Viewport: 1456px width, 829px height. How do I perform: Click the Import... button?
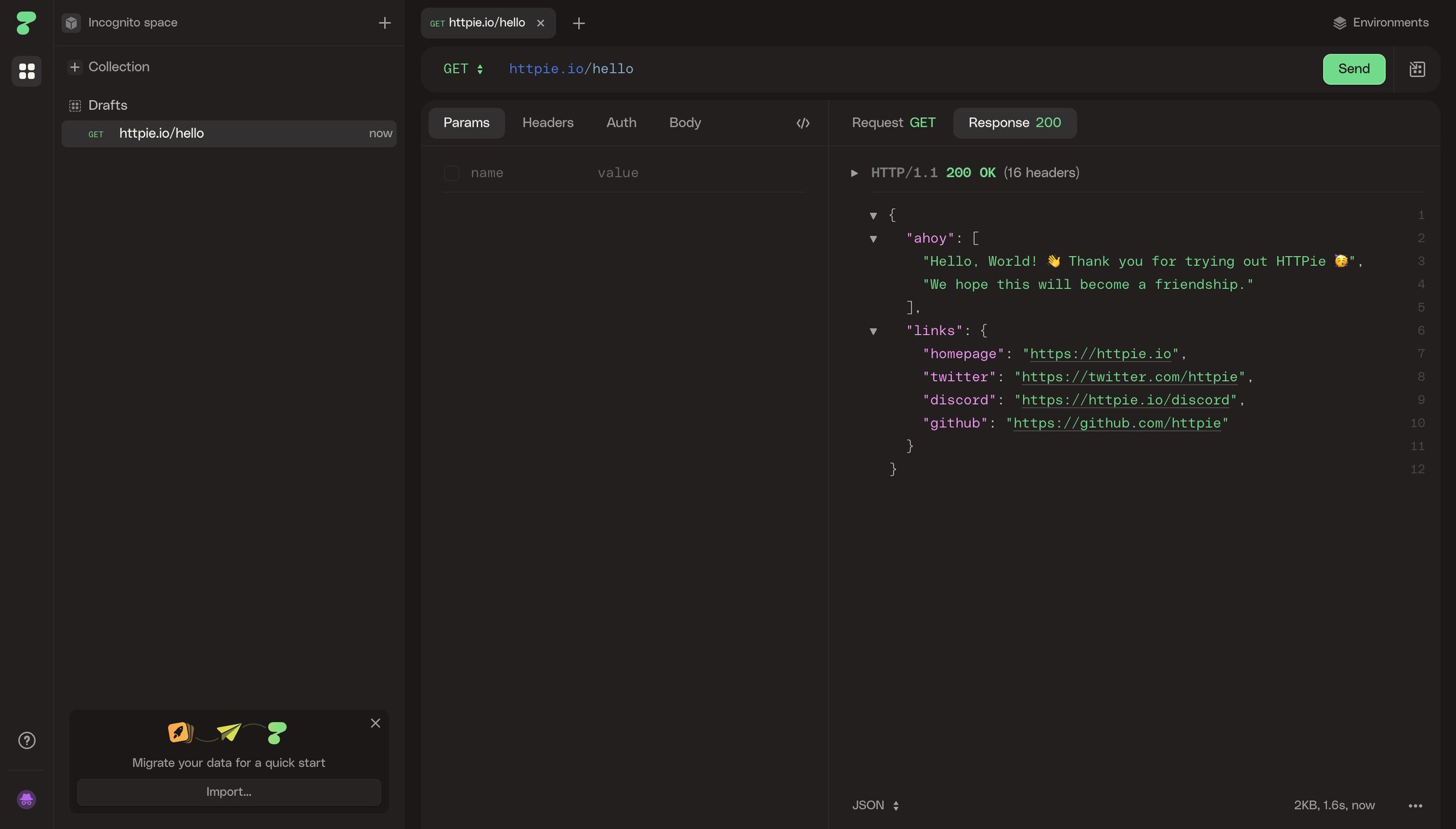coord(229,792)
